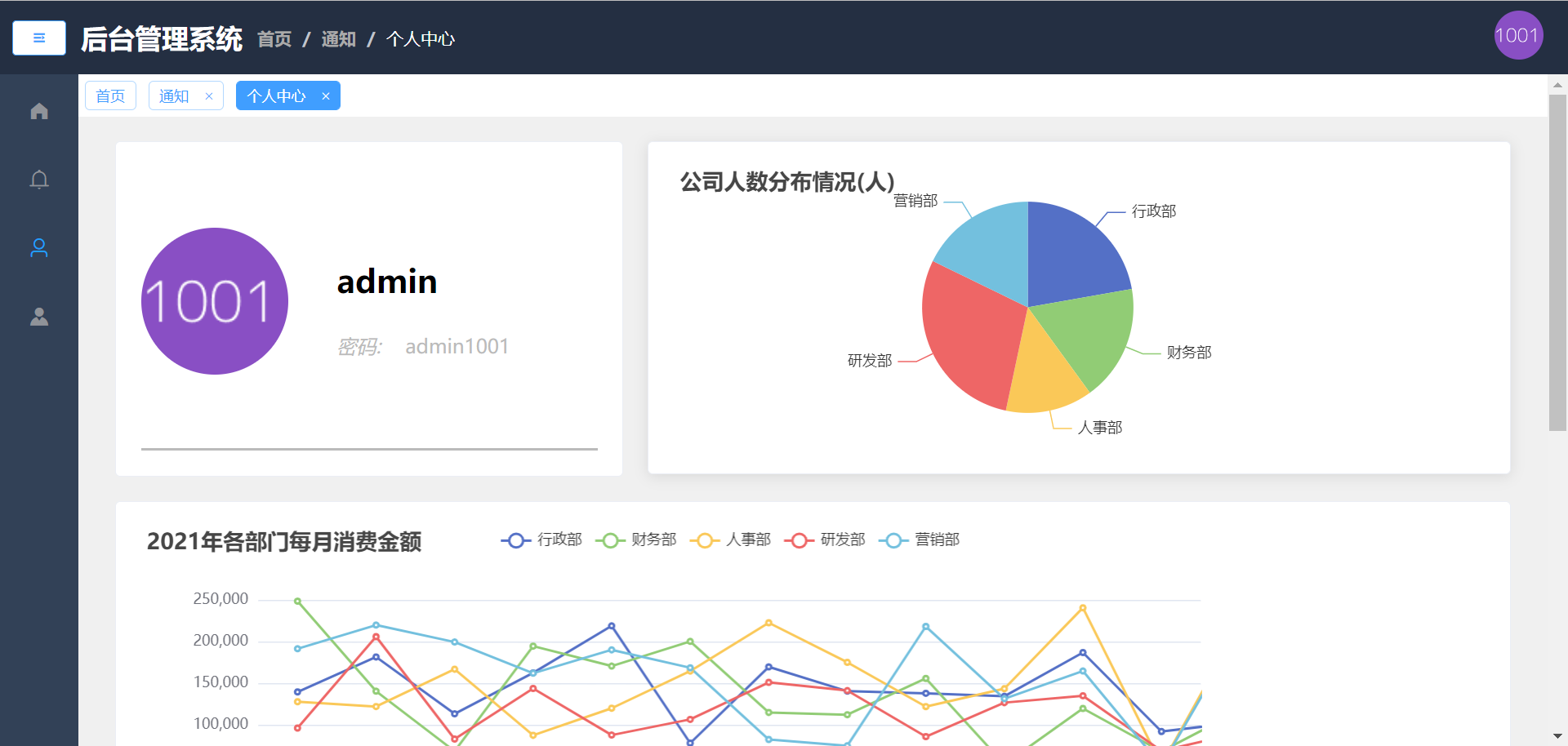Click the 研发部 pie chart label

coord(870,361)
